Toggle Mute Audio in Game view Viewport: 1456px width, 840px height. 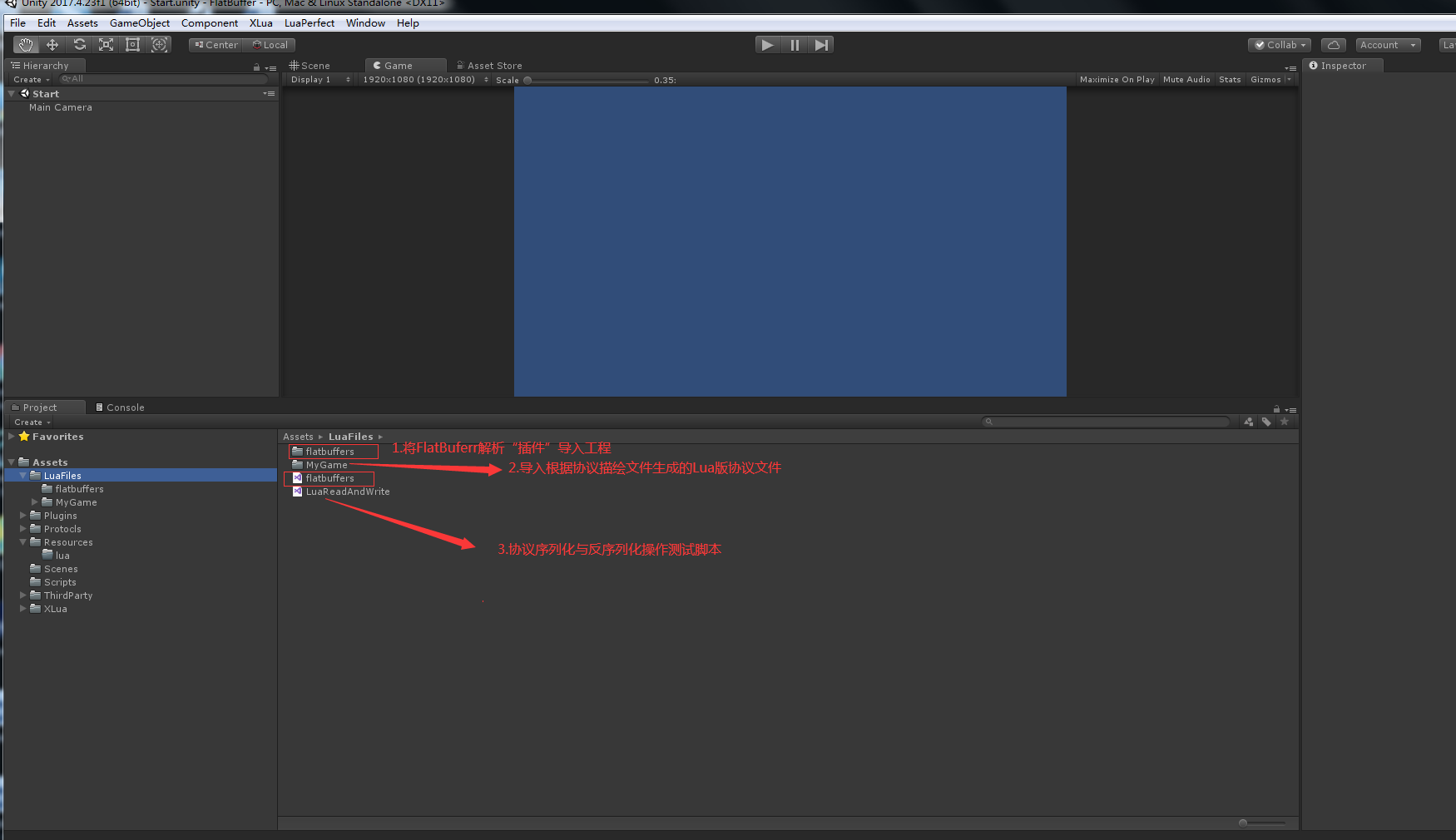pyautogui.click(x=1186, y=79)
